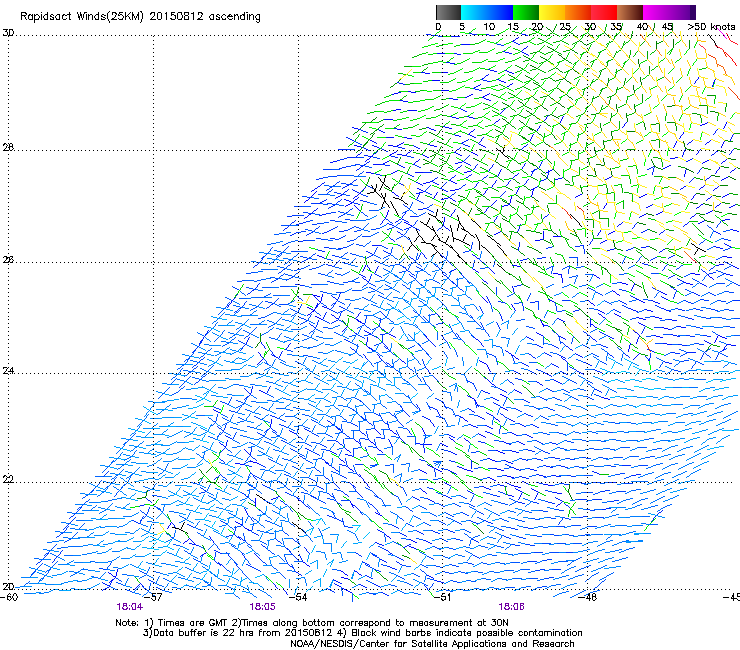Click the 'Times are GMT' note
Image resolution: width=740 pixels, height=650 pixels.
tap(192, 623)
